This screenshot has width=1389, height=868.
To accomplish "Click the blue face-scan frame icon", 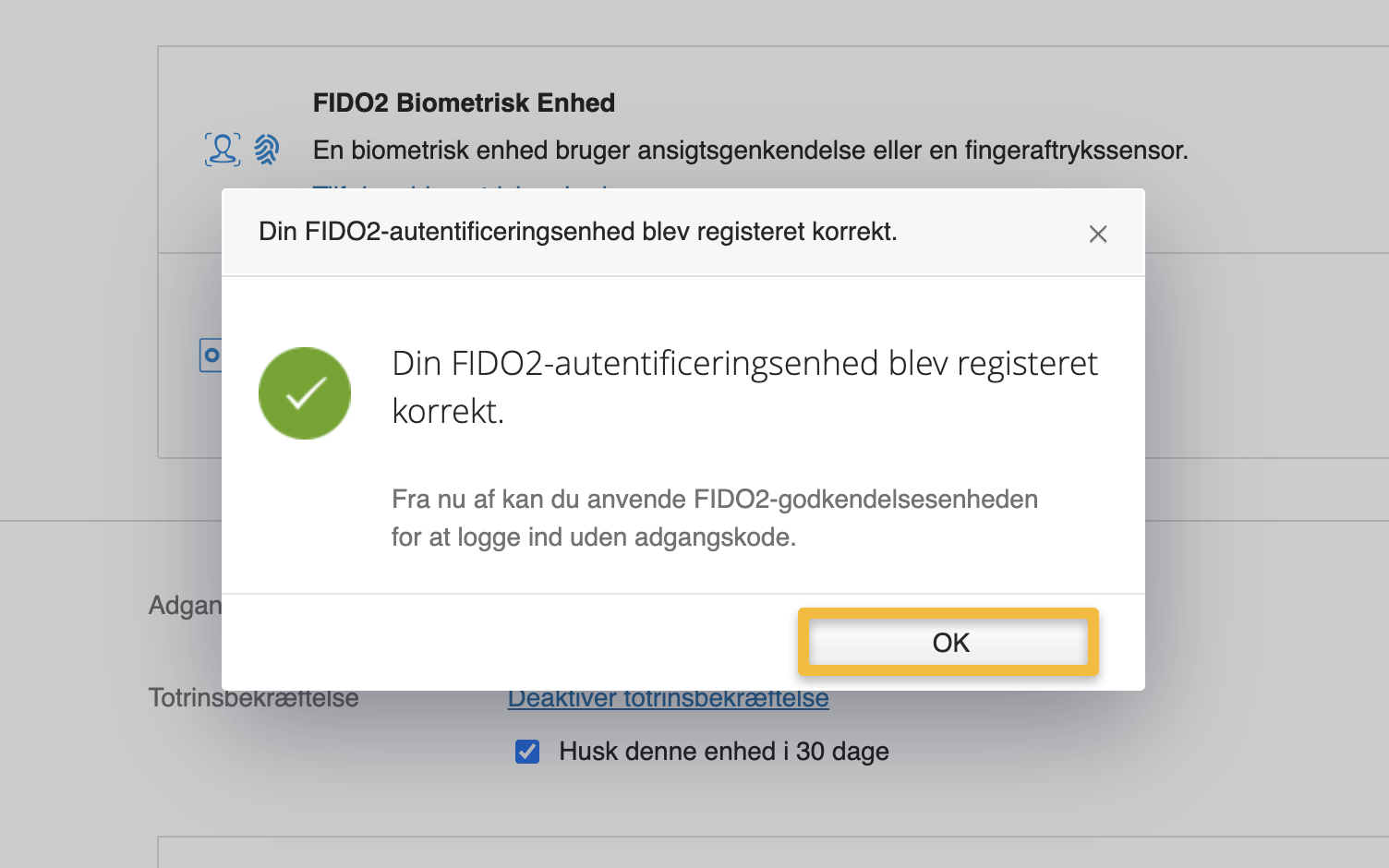I will point(222,148).
